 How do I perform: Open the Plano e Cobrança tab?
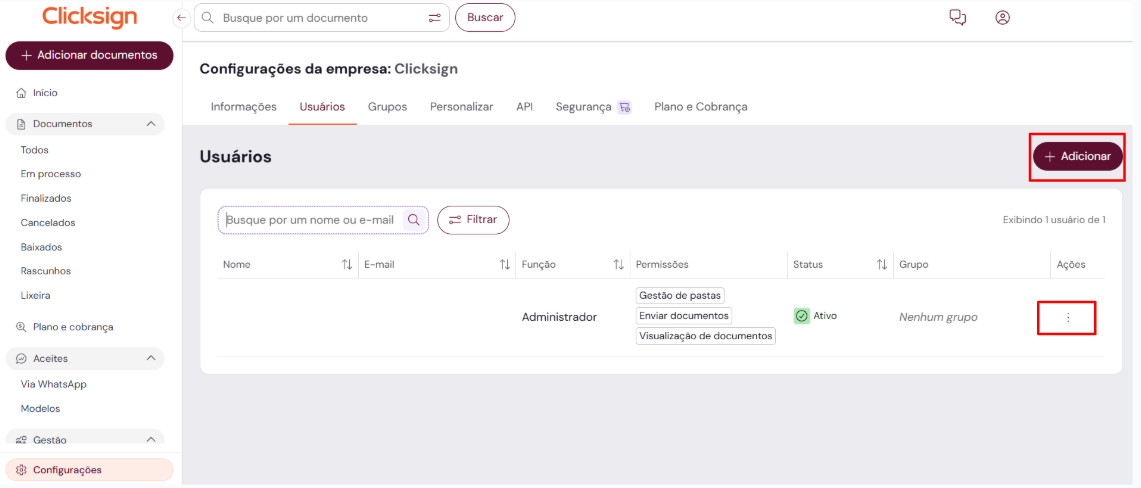700,107
